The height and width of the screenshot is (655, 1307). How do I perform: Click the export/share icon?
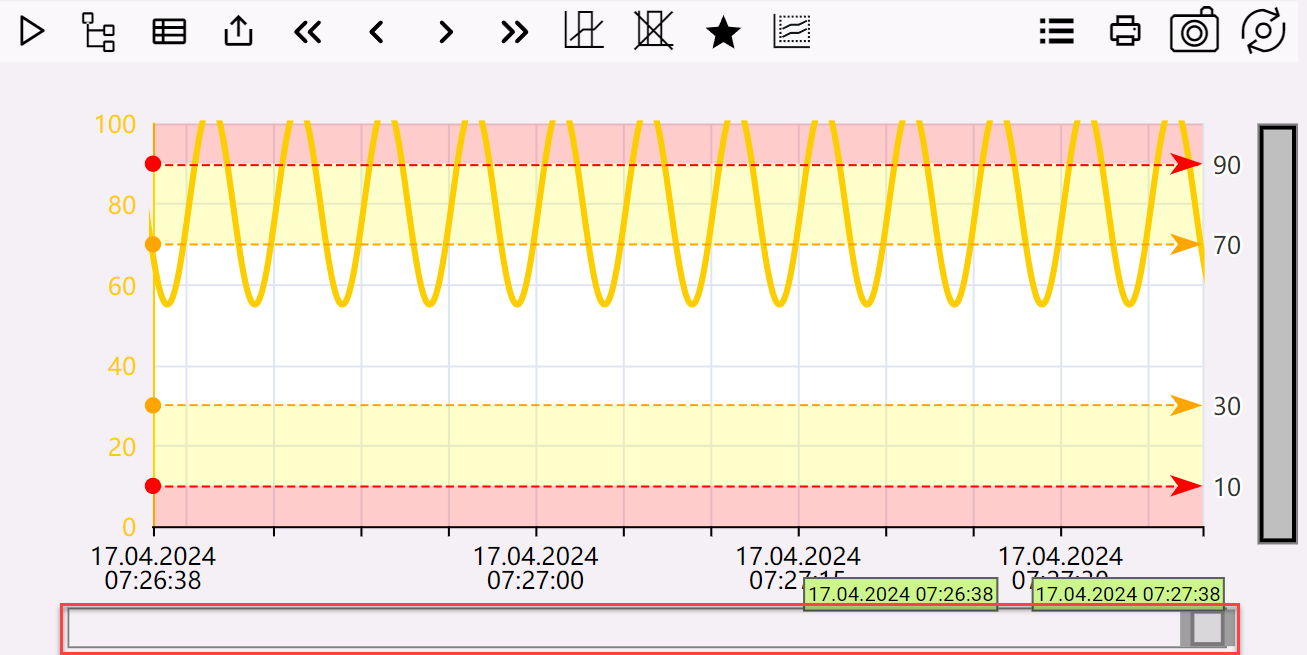(x=238, y=32)
